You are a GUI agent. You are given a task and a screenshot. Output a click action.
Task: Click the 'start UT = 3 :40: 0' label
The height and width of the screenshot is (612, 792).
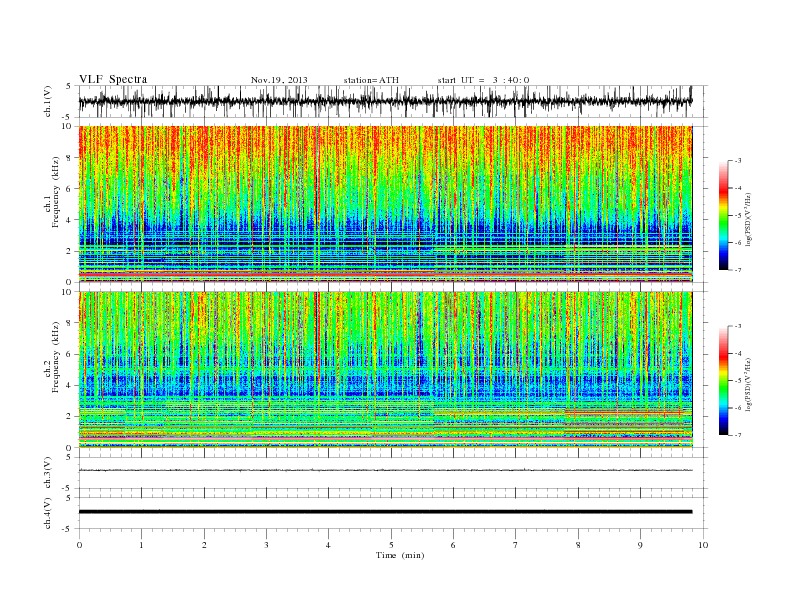pyautogui.click(x=483, y=80)
